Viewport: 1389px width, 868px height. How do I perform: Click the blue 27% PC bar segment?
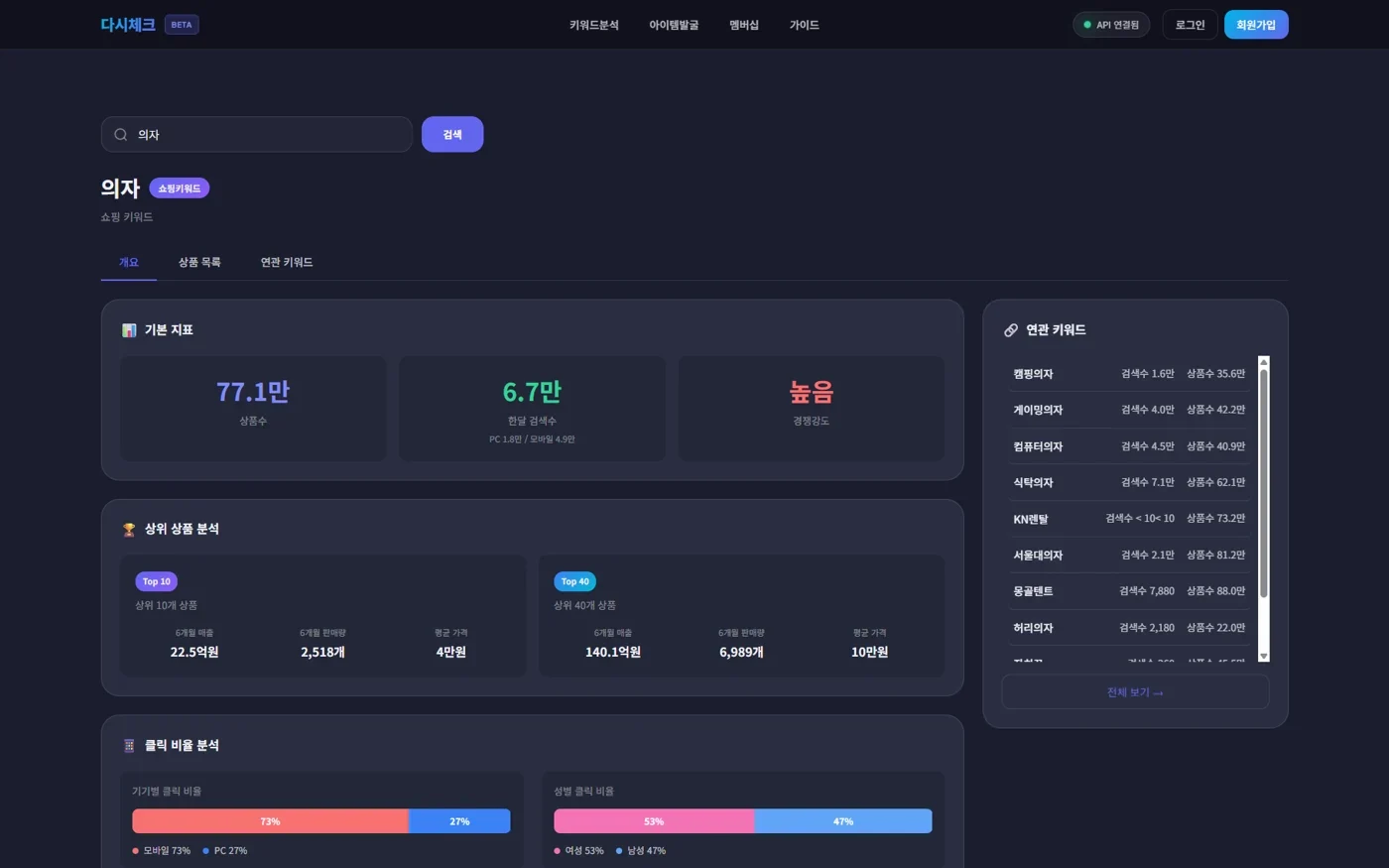point(459,821)
